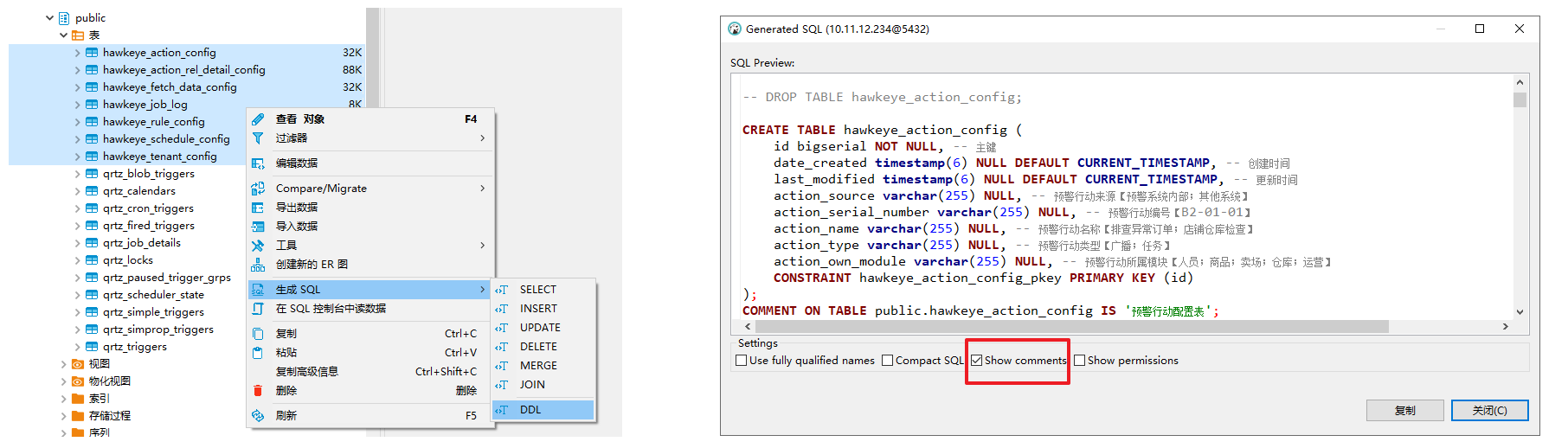
Task: Click the table icon of qrtz_locks
Action: tap(92, 260)
